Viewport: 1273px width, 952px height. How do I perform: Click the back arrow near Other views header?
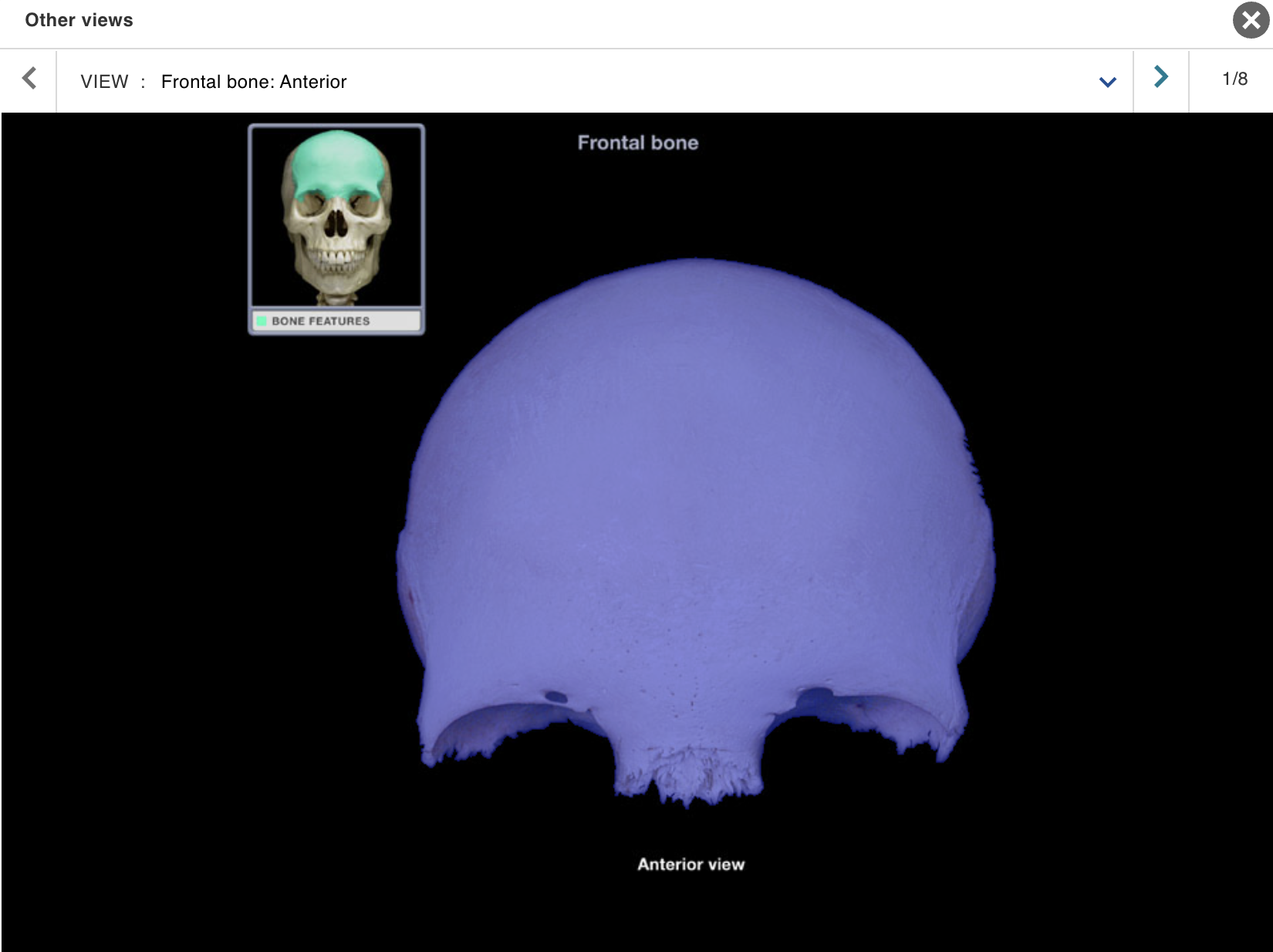(x=30, y=79)
